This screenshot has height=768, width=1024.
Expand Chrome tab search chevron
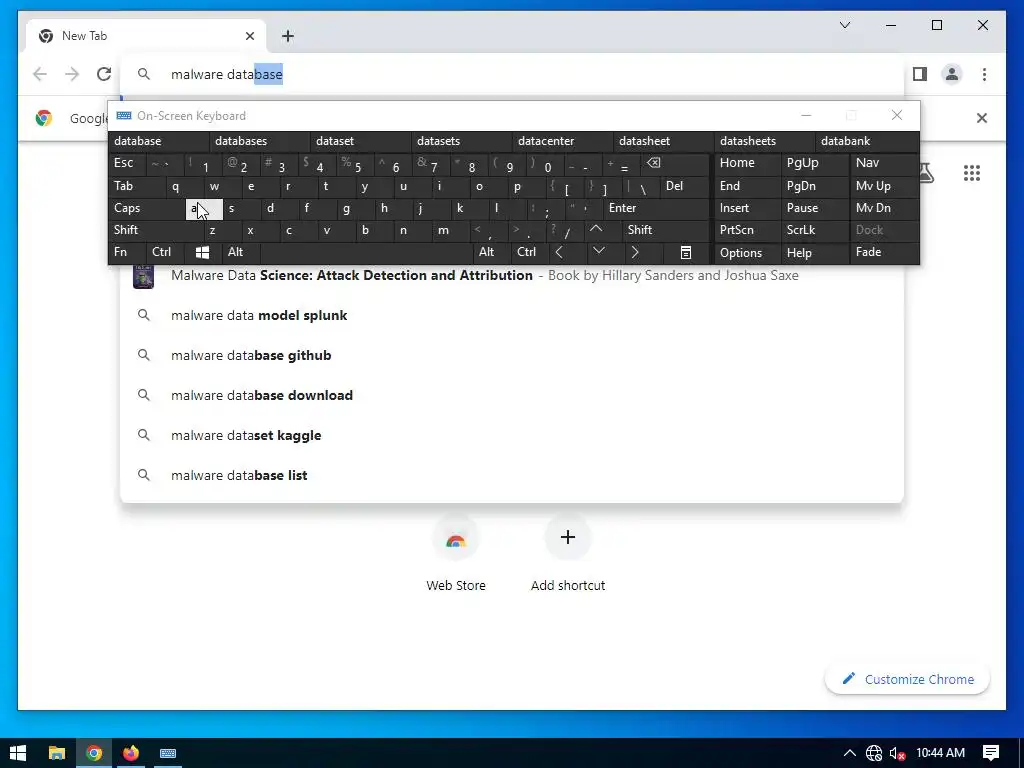point(845,25)
